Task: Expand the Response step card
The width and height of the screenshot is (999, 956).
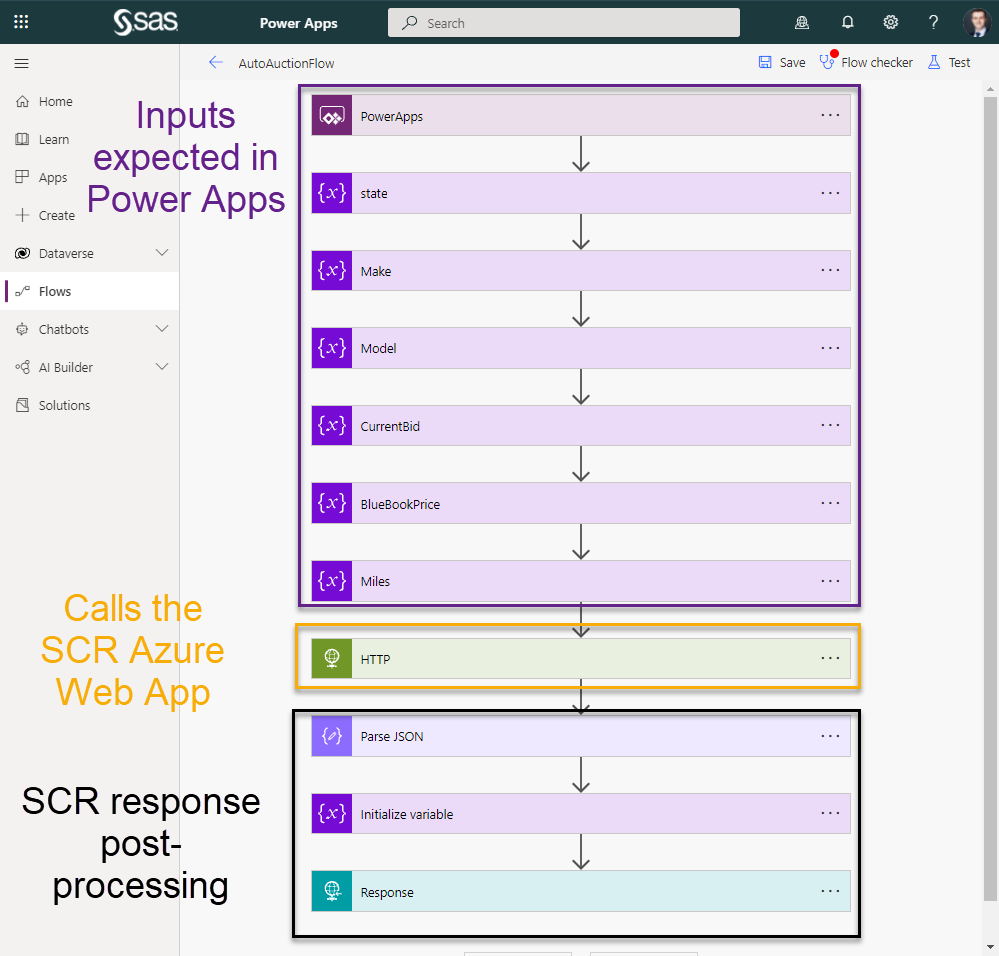Action: (581, 891)
